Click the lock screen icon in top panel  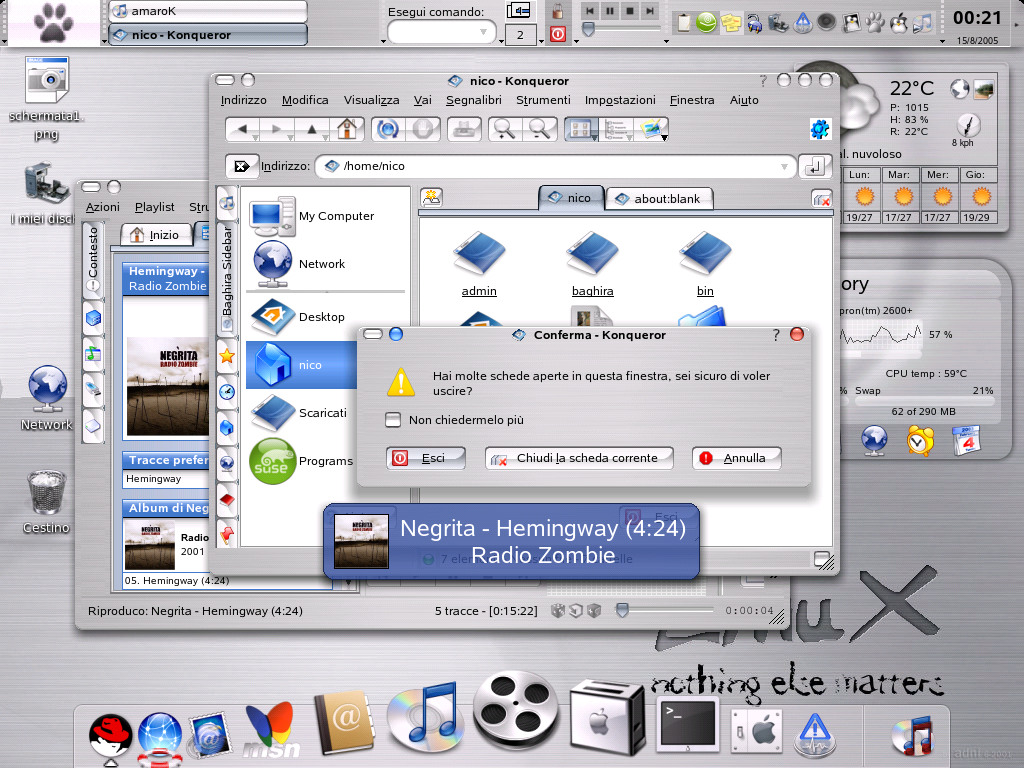(557, 10)
